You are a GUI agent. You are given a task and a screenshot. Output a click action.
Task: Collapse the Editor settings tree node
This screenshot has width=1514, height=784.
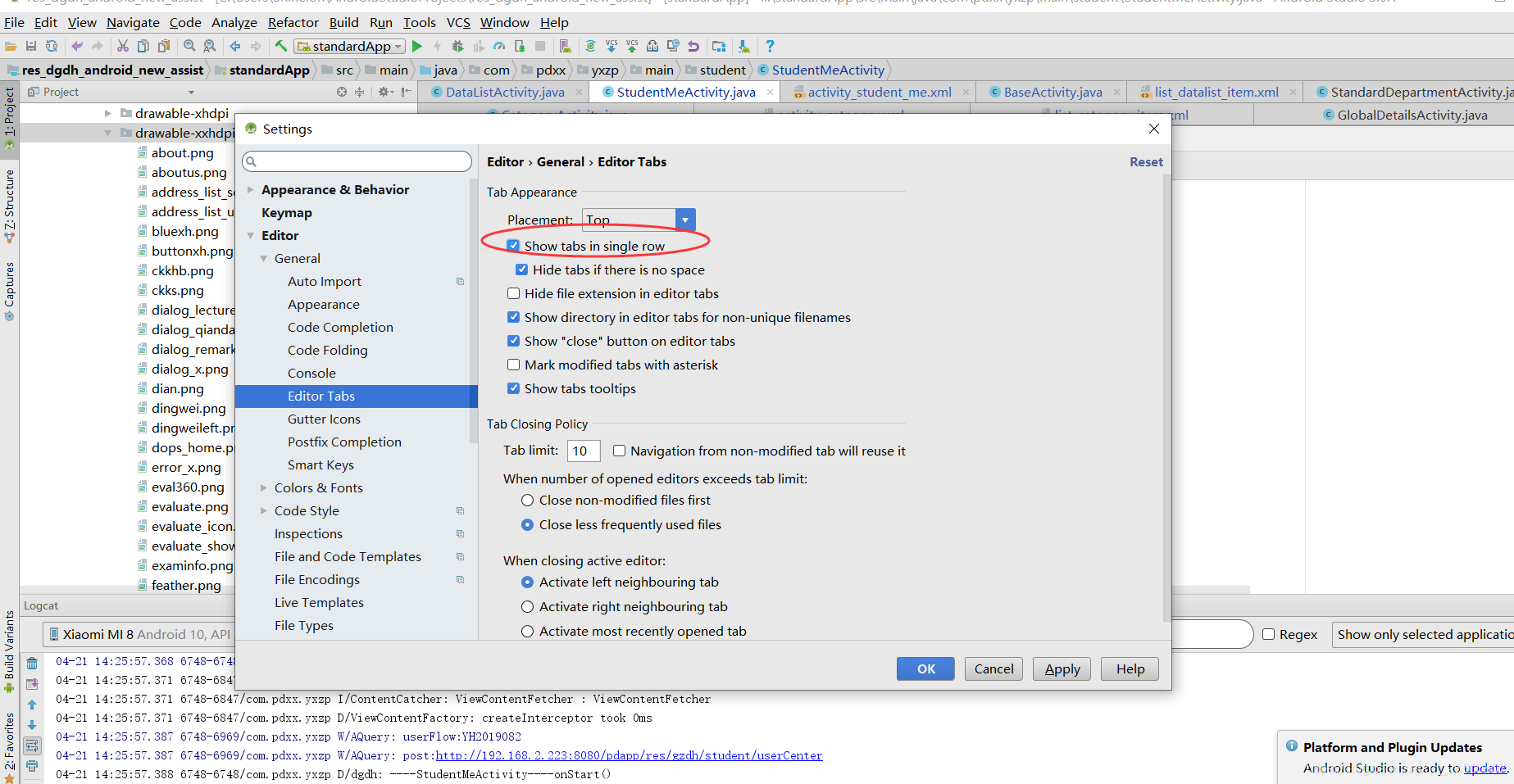point(251,235)
